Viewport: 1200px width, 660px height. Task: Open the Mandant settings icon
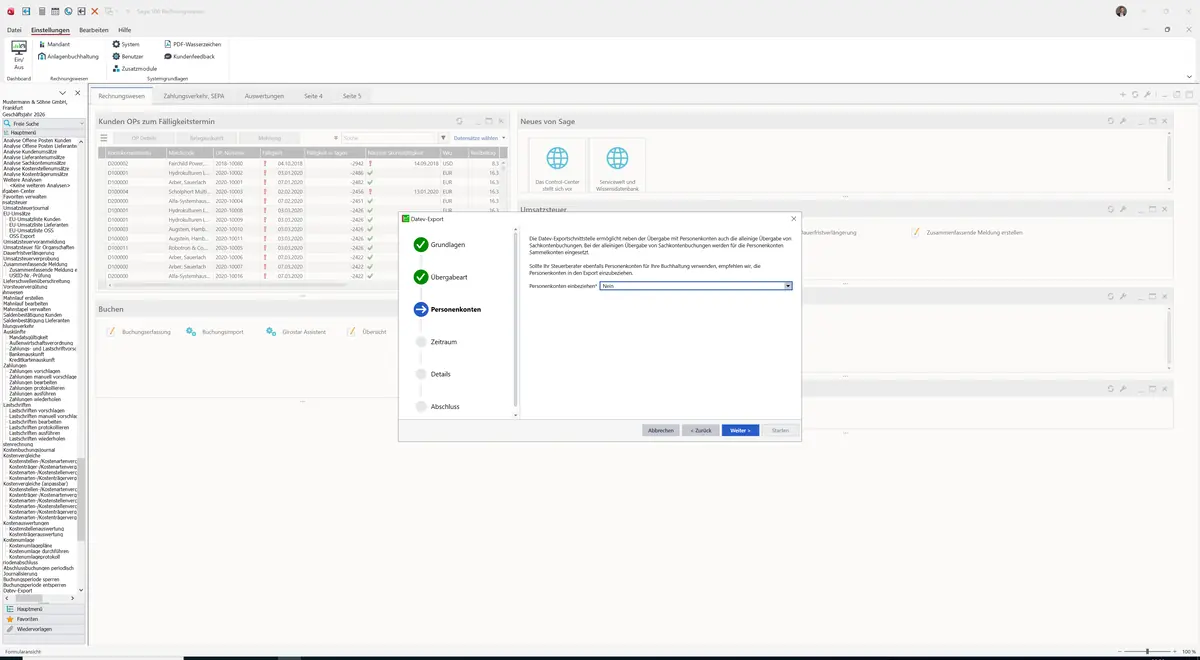point(40,44)
